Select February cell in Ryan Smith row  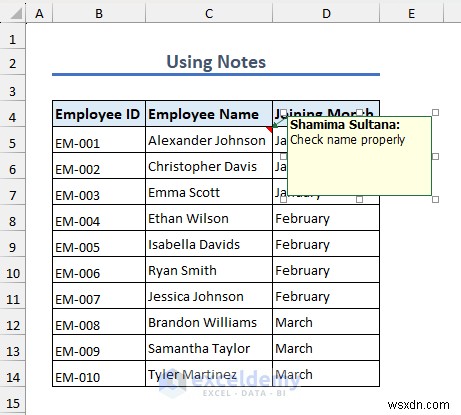[x=326, y=270]
